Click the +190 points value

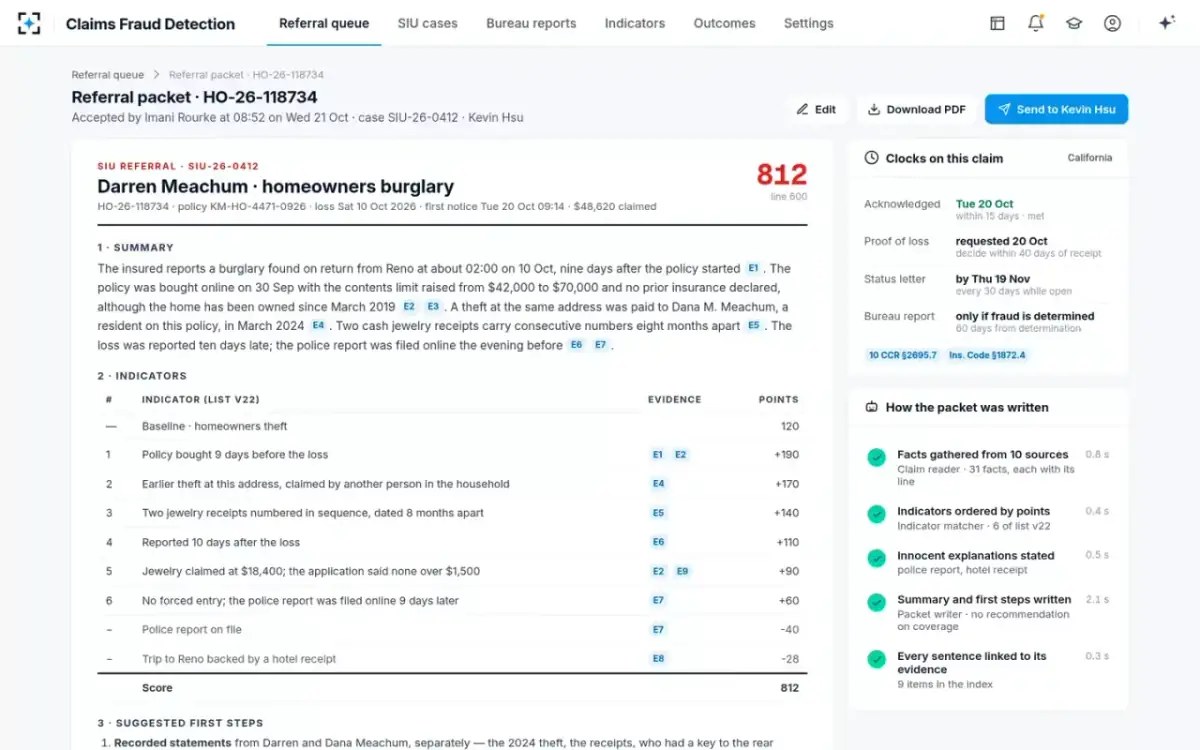[x=786, y=455]
